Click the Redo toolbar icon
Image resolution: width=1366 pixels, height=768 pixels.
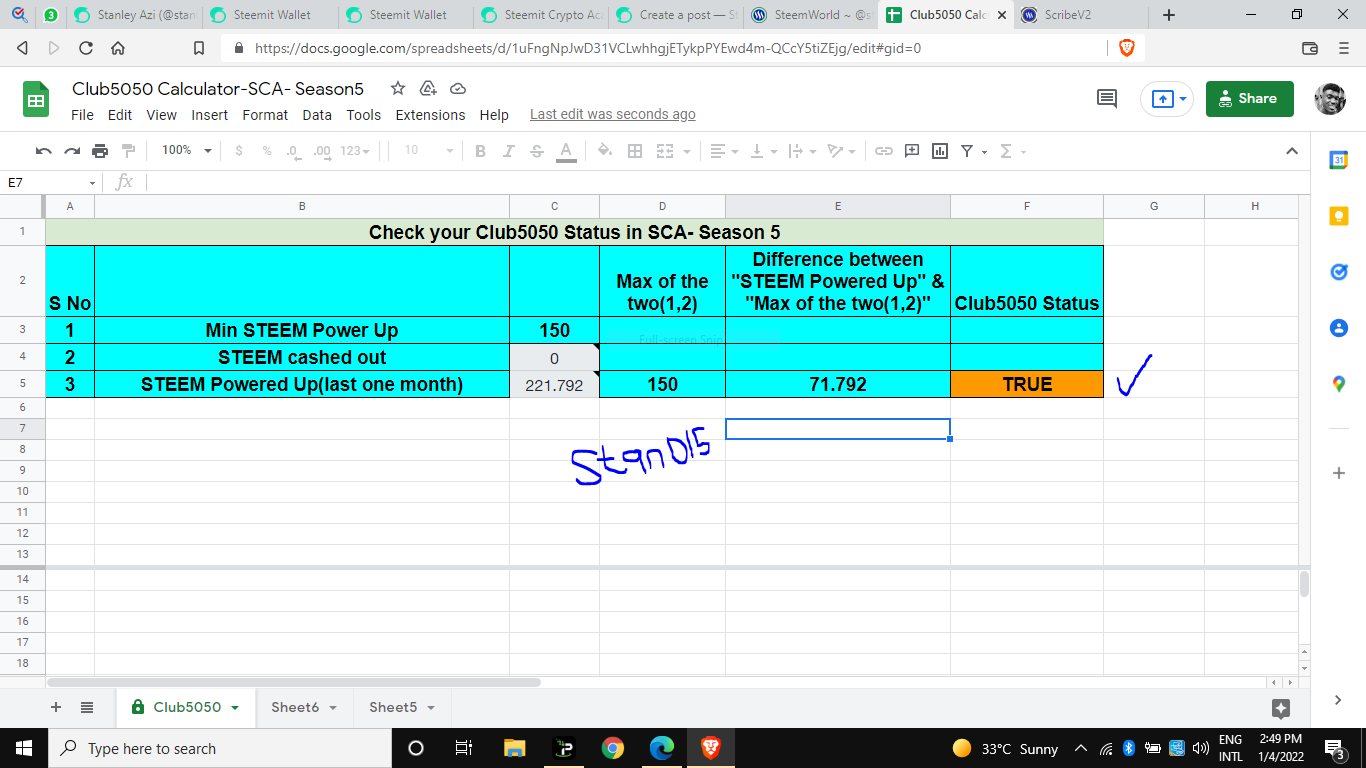pos(72,151)
